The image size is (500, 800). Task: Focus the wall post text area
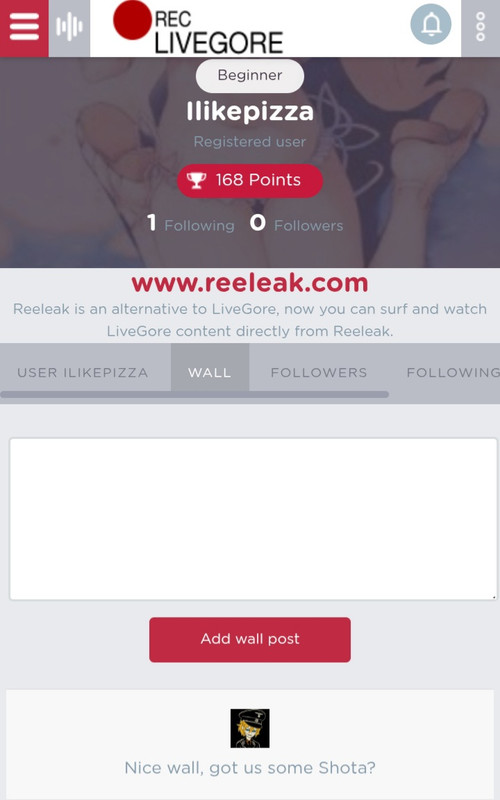[253, 519]
